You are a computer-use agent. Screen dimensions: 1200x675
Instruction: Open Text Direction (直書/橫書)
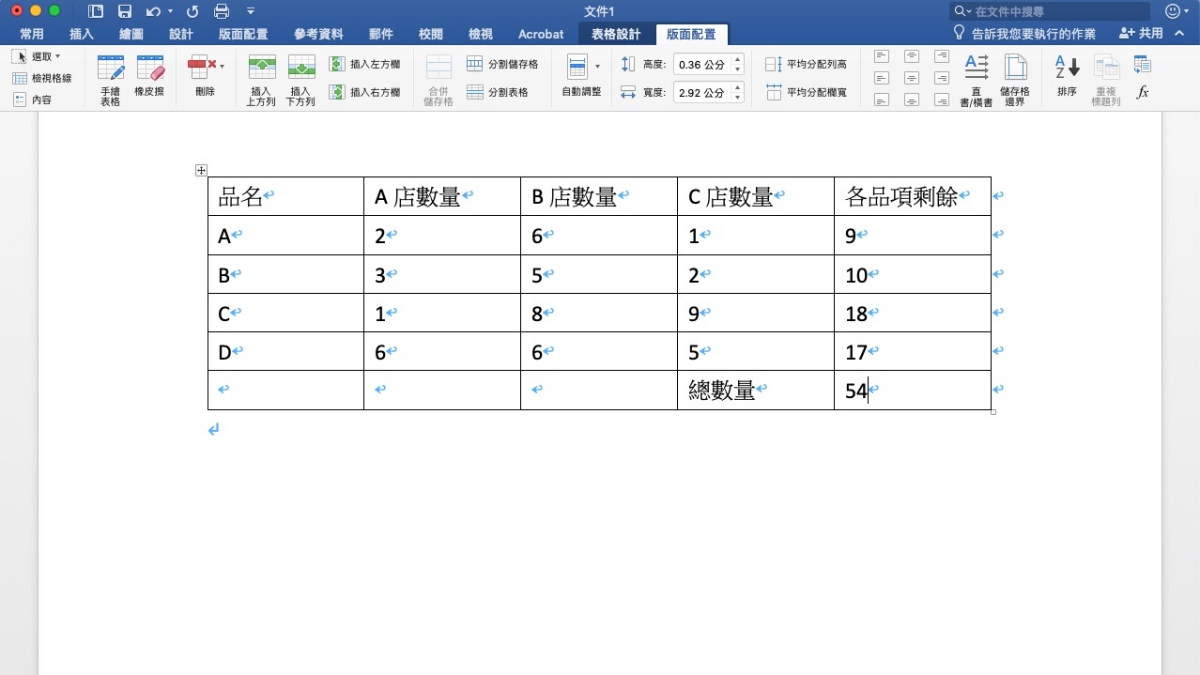pyautogui.click(x=976, y=80)
